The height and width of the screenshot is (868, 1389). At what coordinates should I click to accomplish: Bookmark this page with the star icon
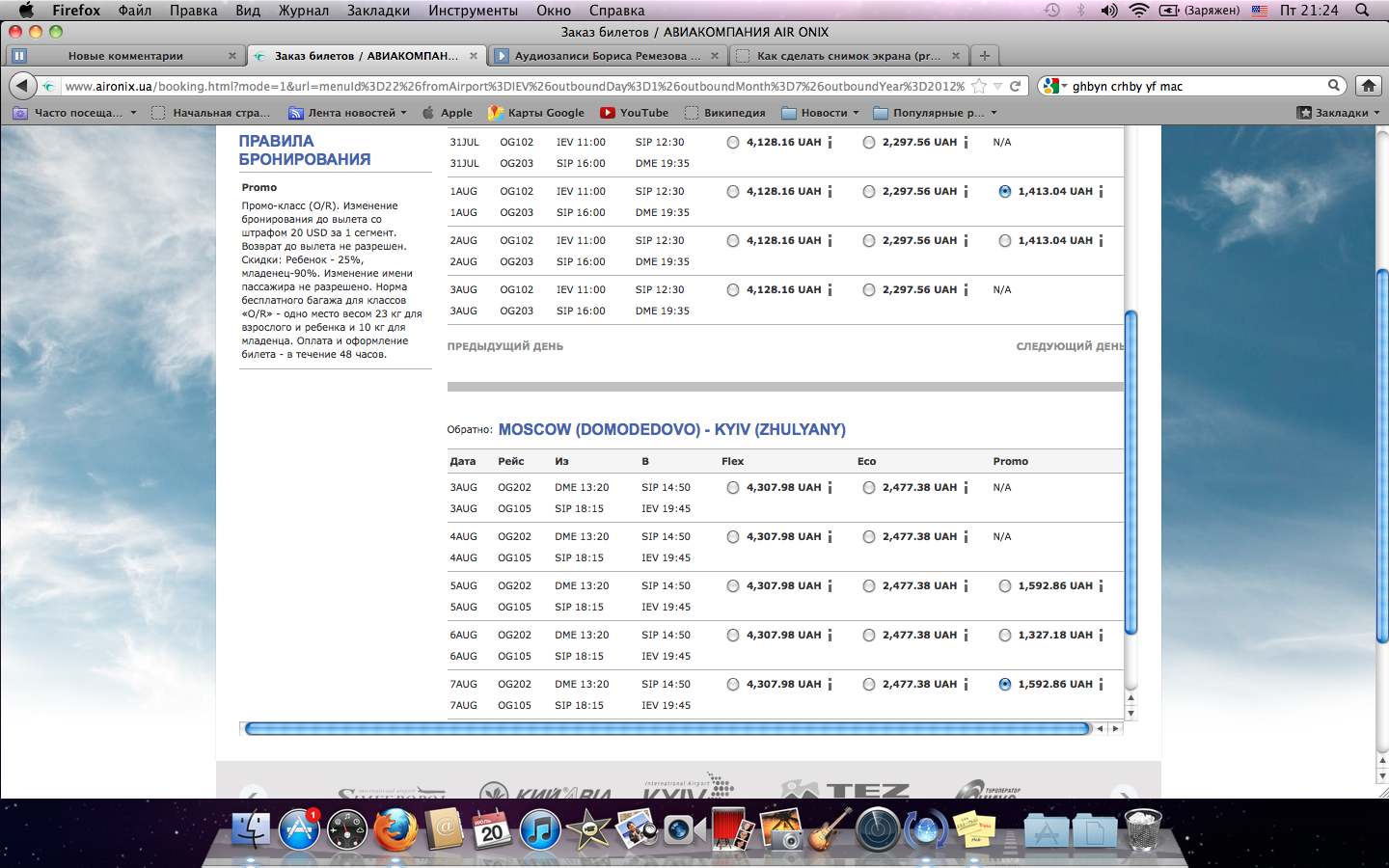[x=979, y=86]
